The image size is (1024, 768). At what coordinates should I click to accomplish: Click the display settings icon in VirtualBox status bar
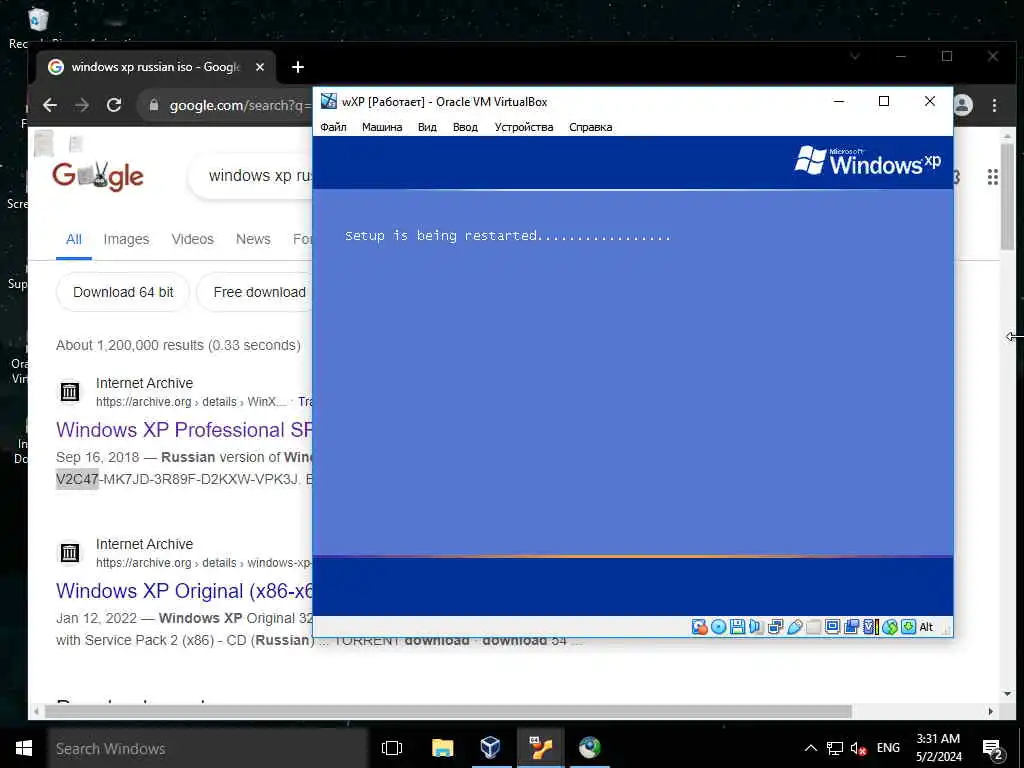(832, 627)
